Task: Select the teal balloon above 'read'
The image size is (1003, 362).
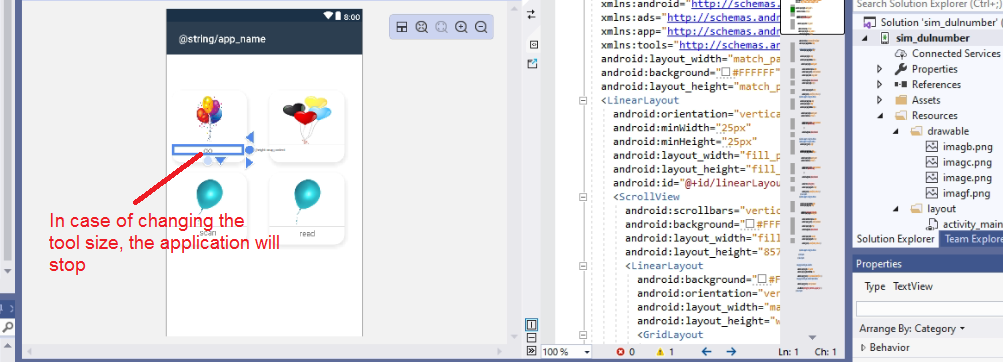Action: point(307,200)
